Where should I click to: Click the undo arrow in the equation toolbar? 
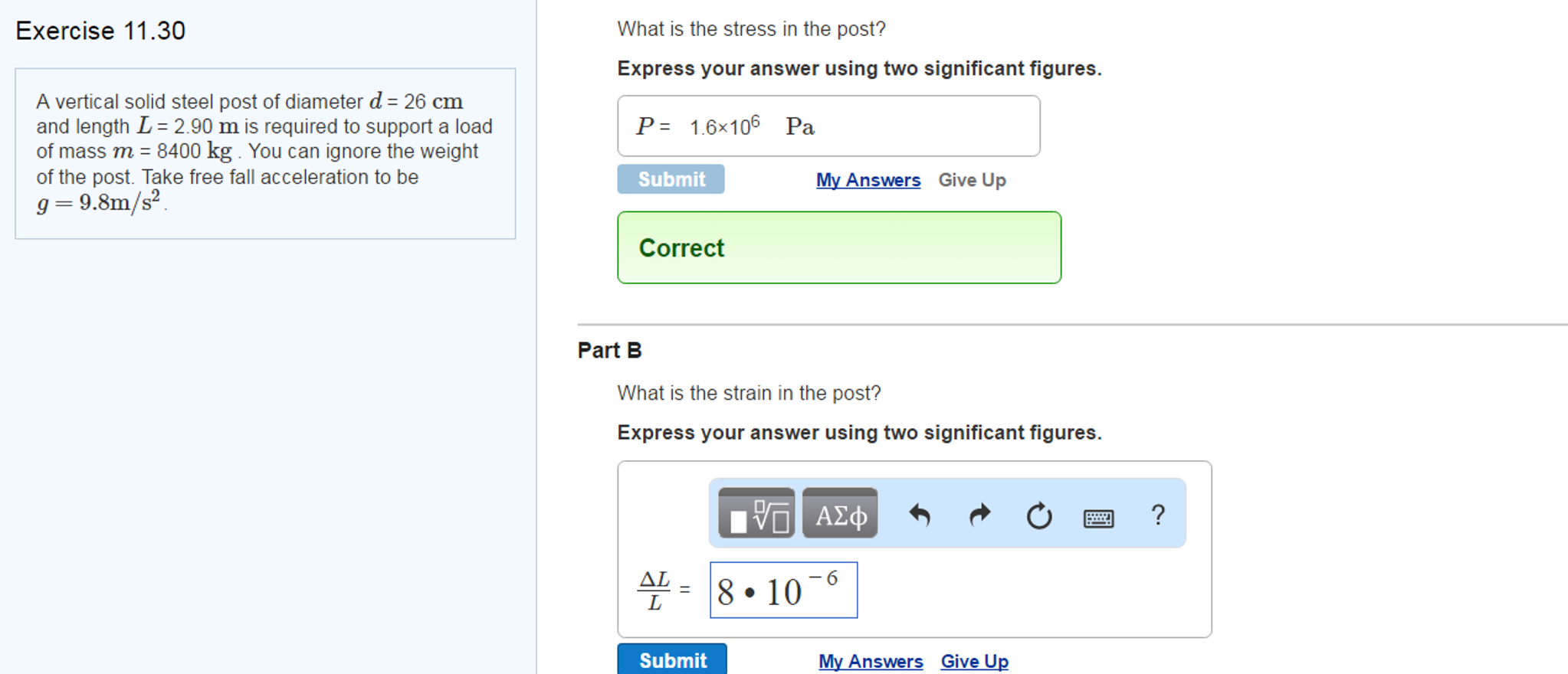(x=920, y=515)
